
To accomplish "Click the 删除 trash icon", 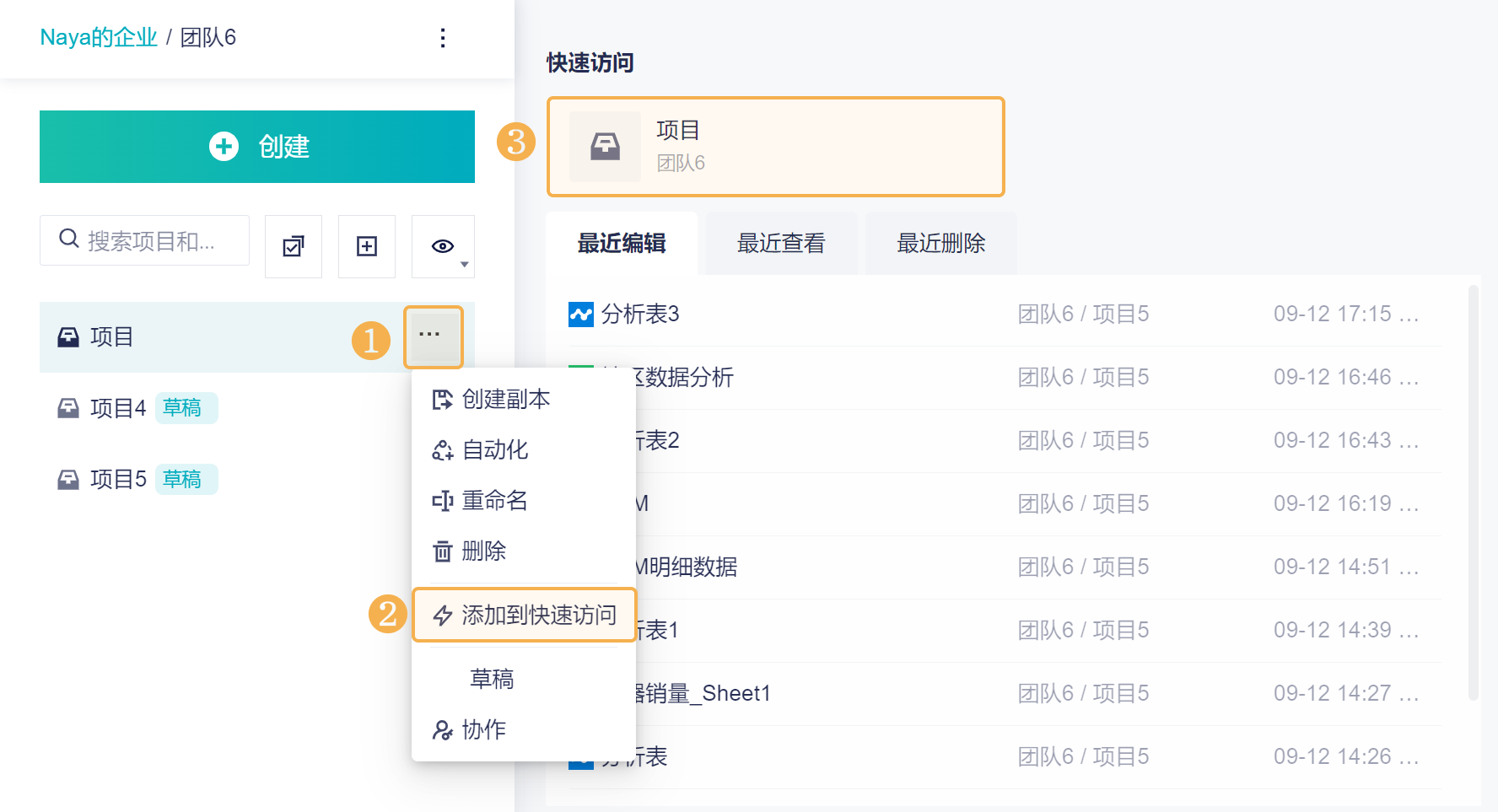I will pyautogui.click(x=442, y=551).
